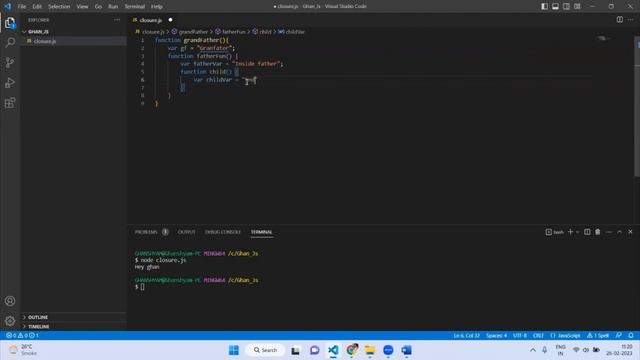This screenshot has width=640, height=360.
Task: Open the Edit menu
Action: (37, 7)
